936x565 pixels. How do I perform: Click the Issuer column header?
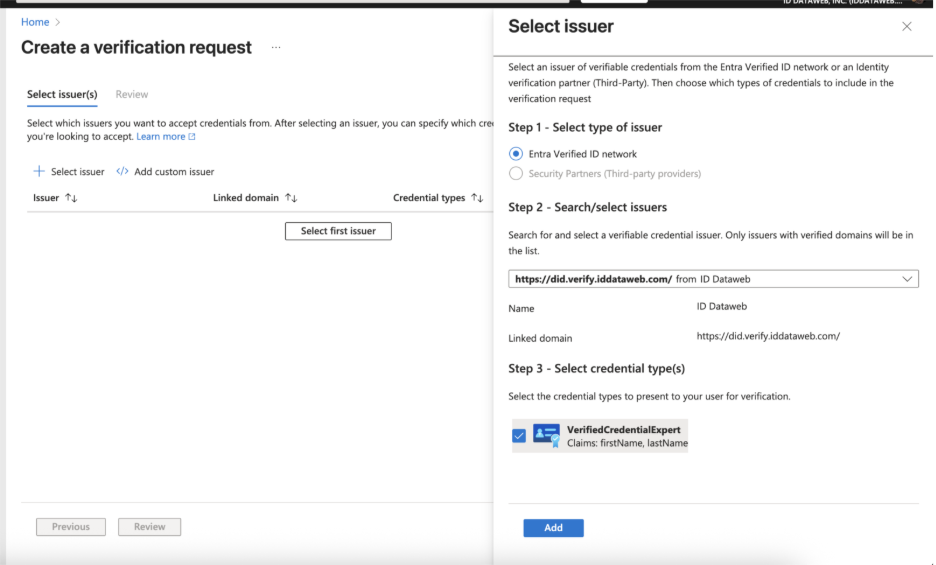pos(46,198)
